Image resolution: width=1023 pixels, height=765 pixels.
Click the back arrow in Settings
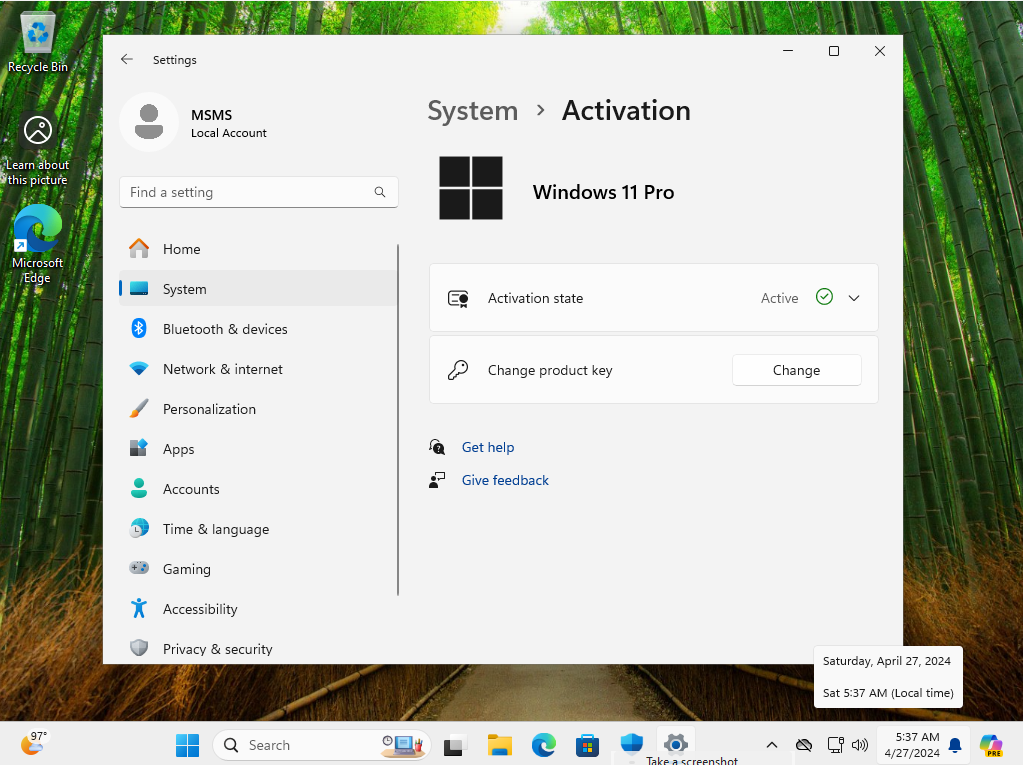[x=127, y=60]
